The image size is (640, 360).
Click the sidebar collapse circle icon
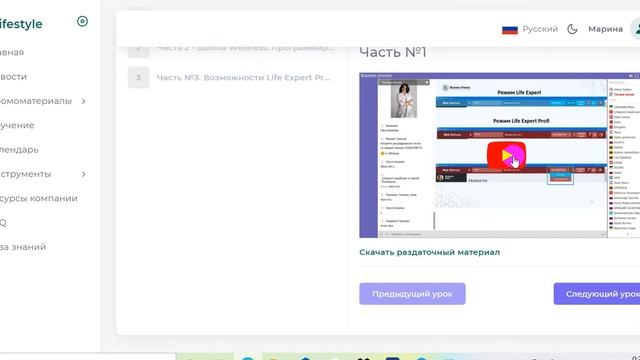click(82, 21)
